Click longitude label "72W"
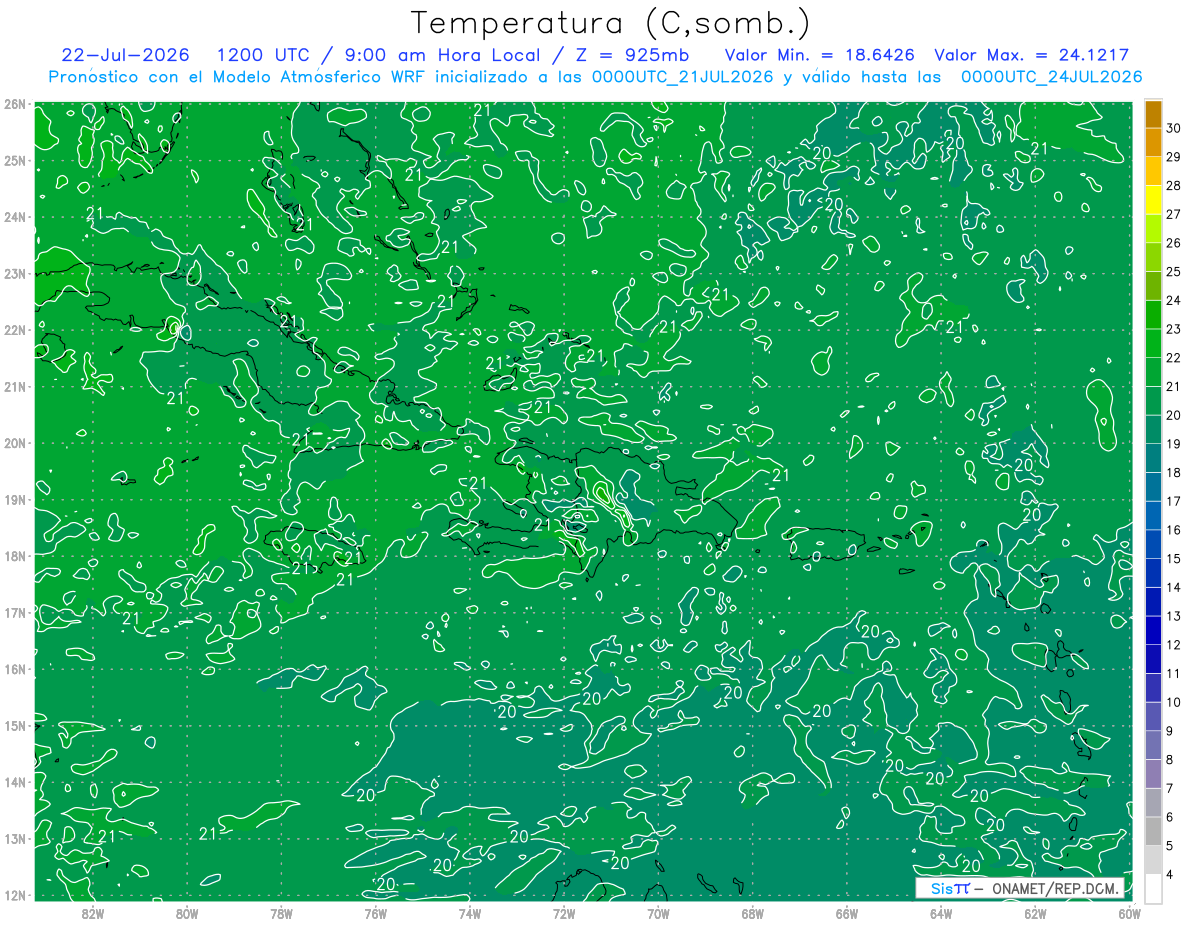This screenshot has width=1200, height=927. click(564, 913)
